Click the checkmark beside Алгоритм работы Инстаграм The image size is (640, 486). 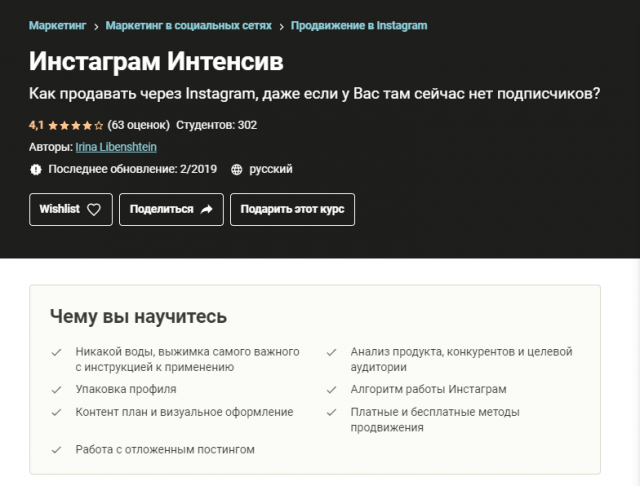pos(331,389)
